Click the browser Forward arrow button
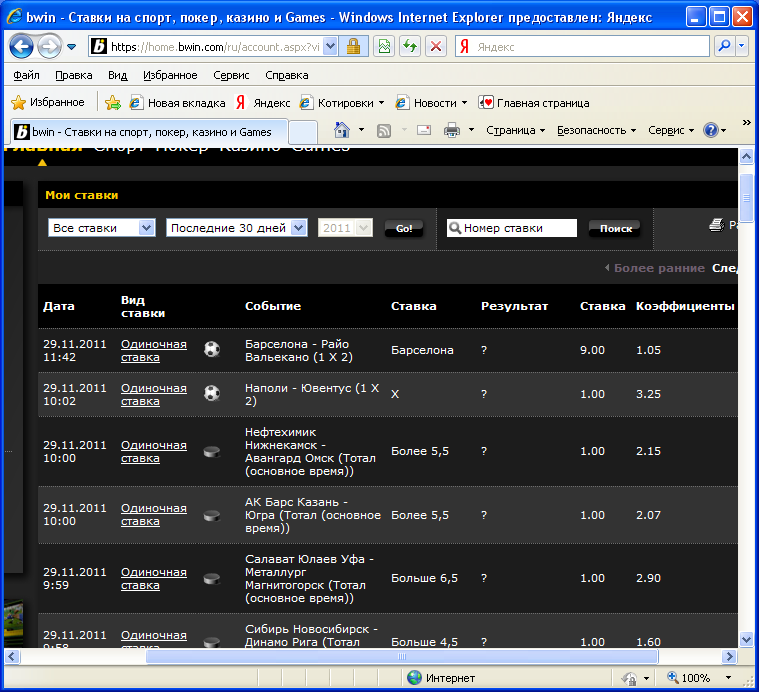The image size is (759, 692). (x=49, y=47)
